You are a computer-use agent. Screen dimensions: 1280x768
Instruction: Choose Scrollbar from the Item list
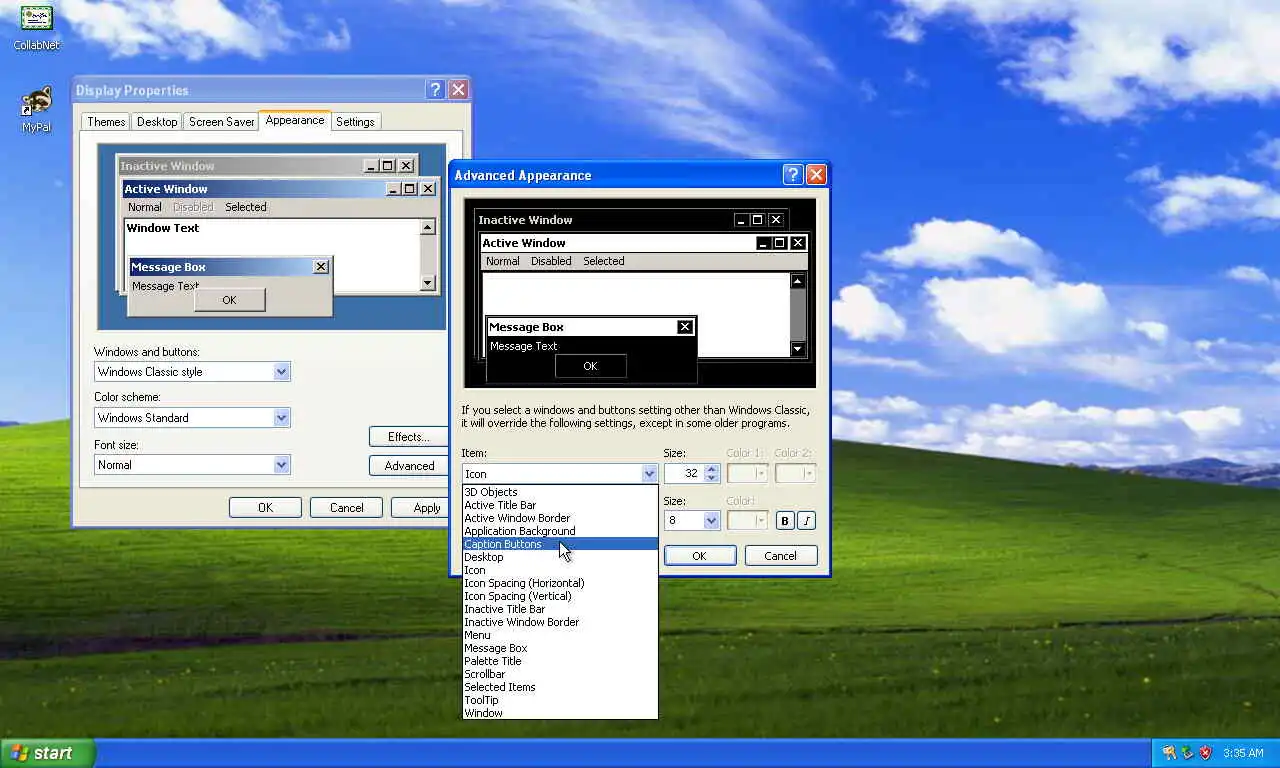point(560,674)
